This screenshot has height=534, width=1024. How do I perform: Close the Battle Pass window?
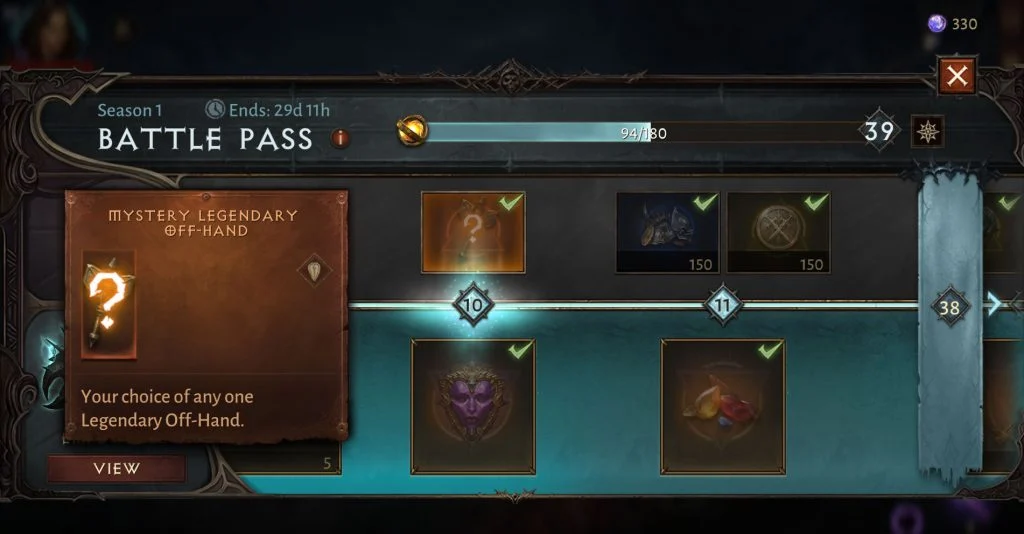(957, 76)
